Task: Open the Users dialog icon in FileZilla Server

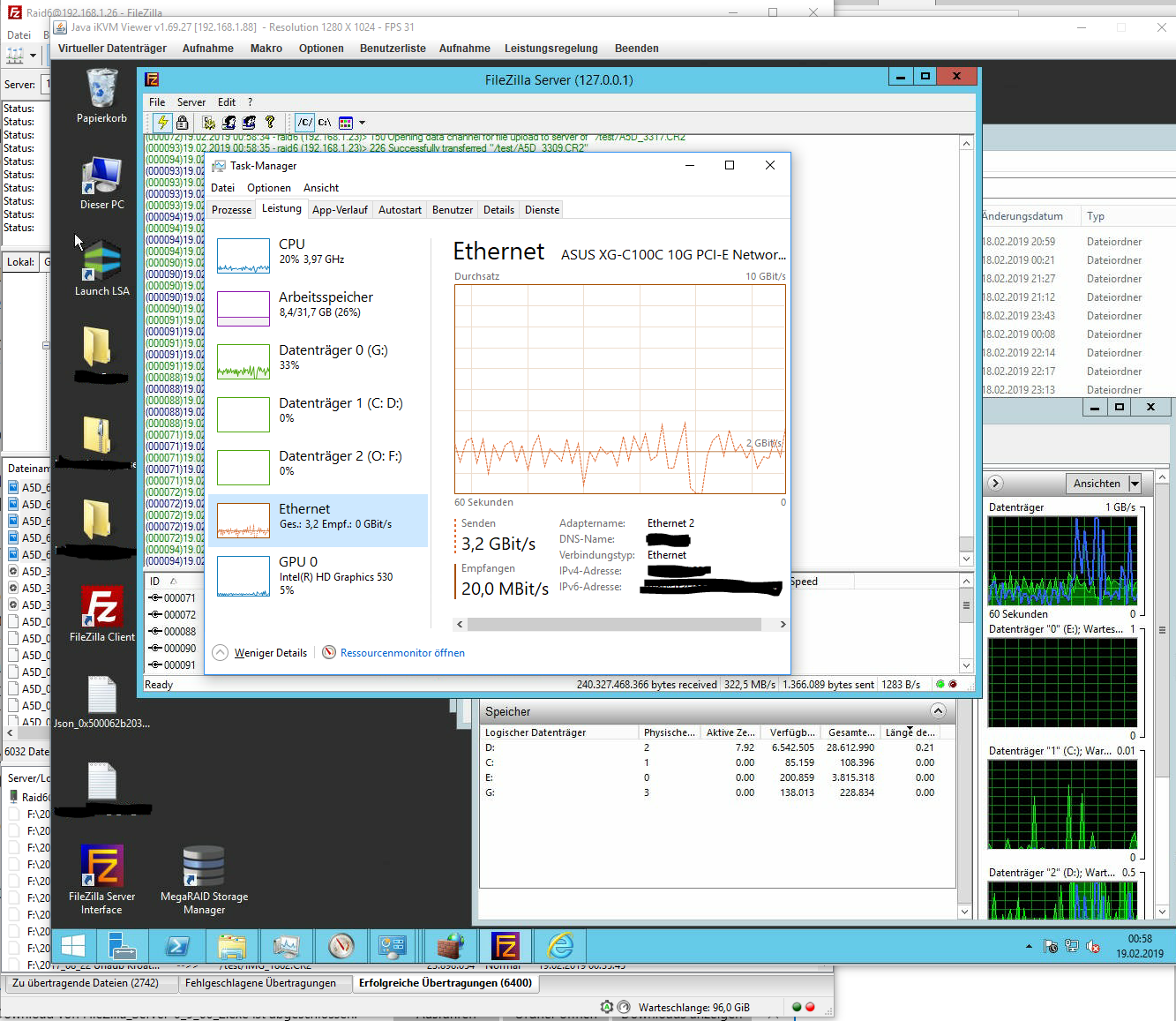Action: (x=228, y=123)
